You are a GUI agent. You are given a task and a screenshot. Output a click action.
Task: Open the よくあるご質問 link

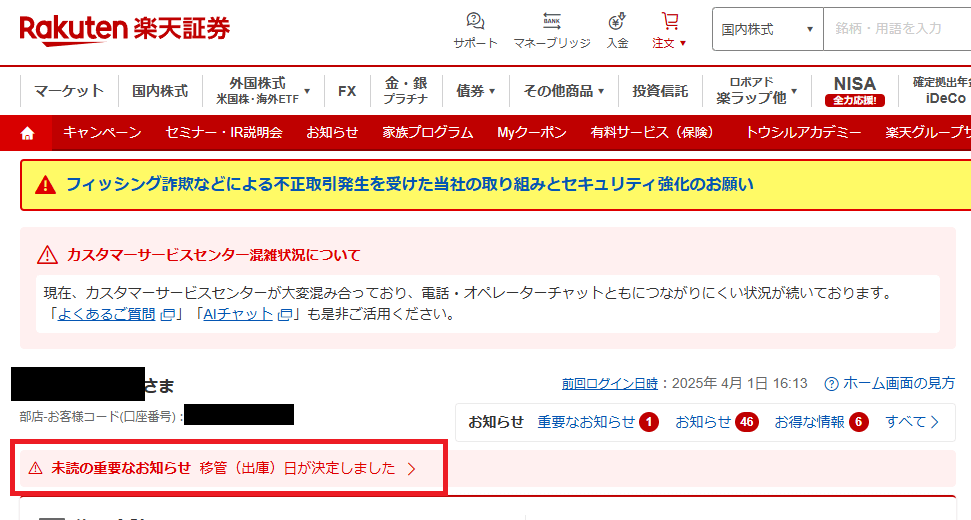[x=106, y=314]
